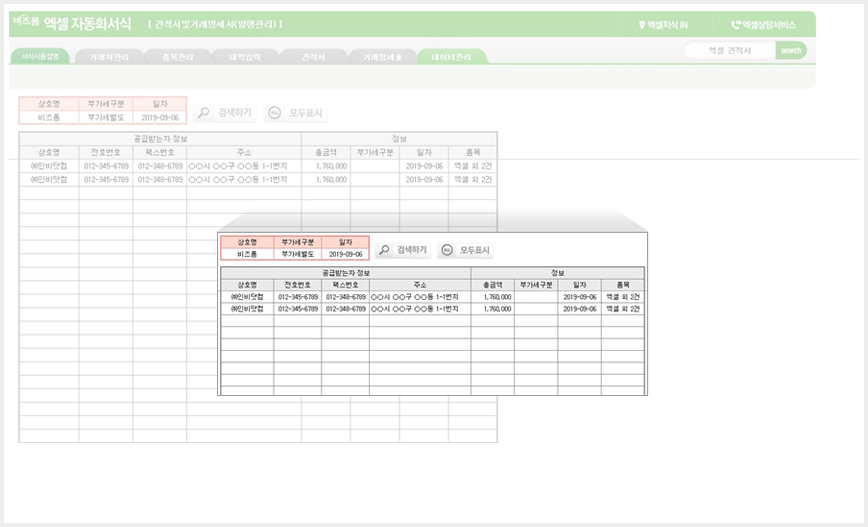
Task: Click 검색하기 button on the background sheet
Action: point(226,113)
